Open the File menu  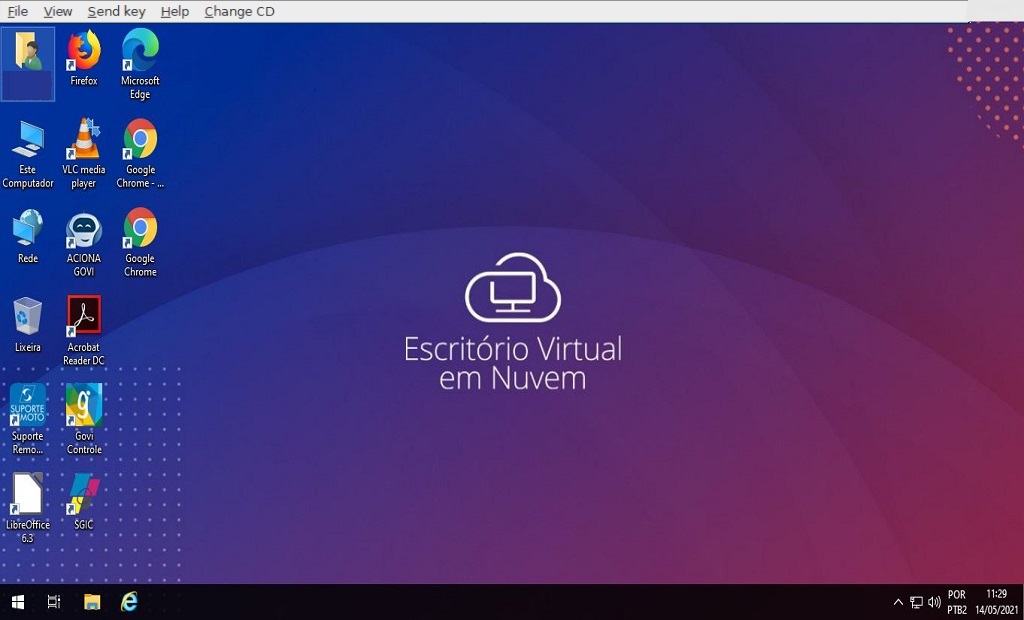click(17, 11)
